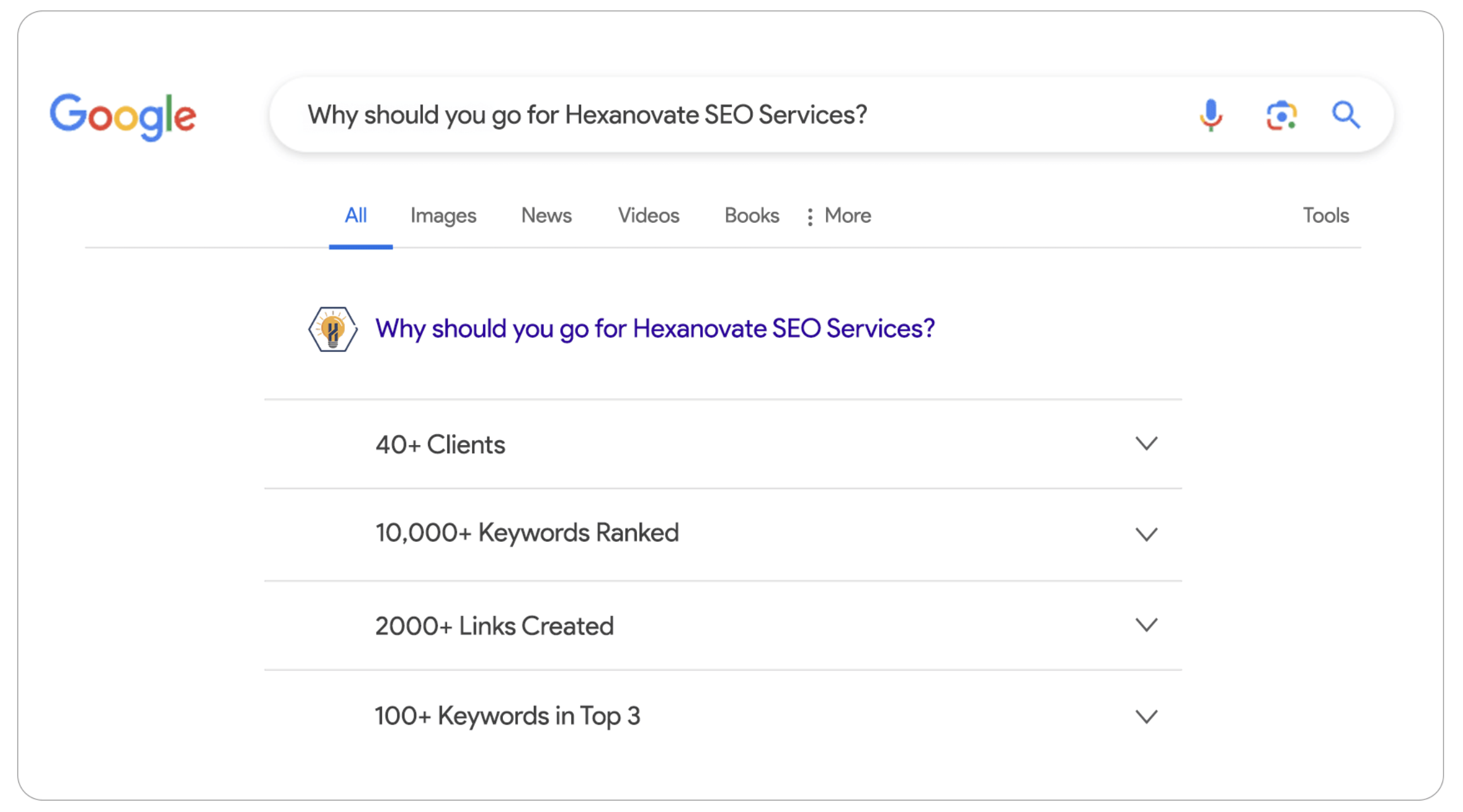The width and height of the screenshot is (1463, 812).
Task: Click the Hexanovate lightbulb hexagon logo
Action: (x=333, y=329)
